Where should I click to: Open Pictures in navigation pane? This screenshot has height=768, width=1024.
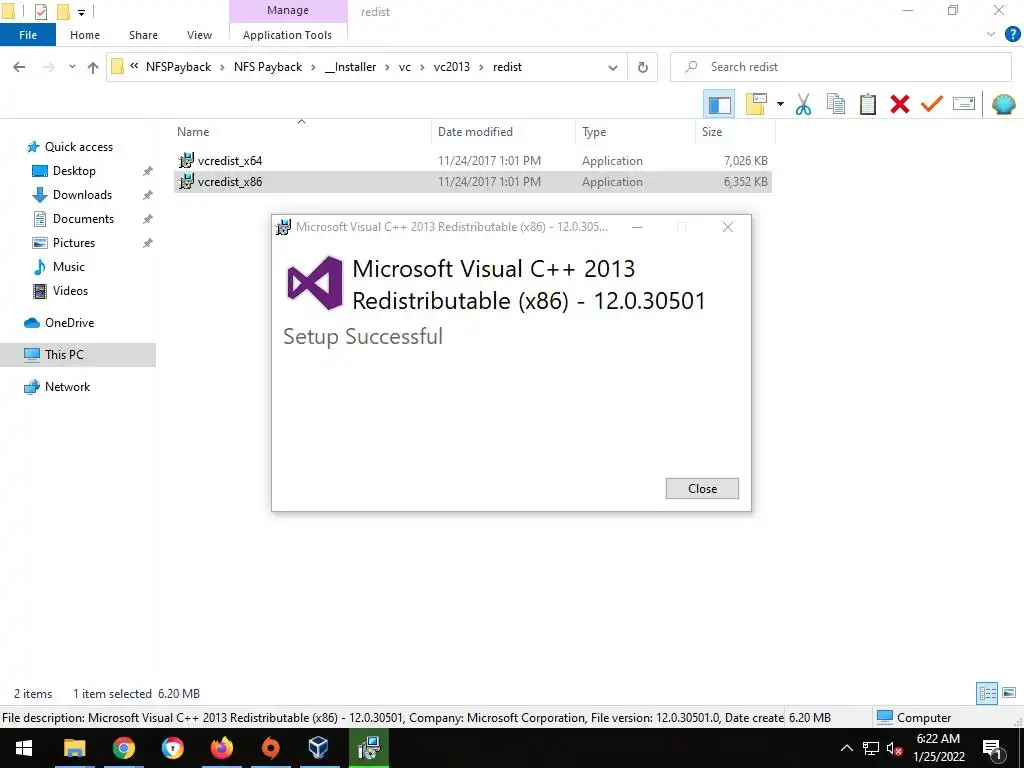(74, 243)
